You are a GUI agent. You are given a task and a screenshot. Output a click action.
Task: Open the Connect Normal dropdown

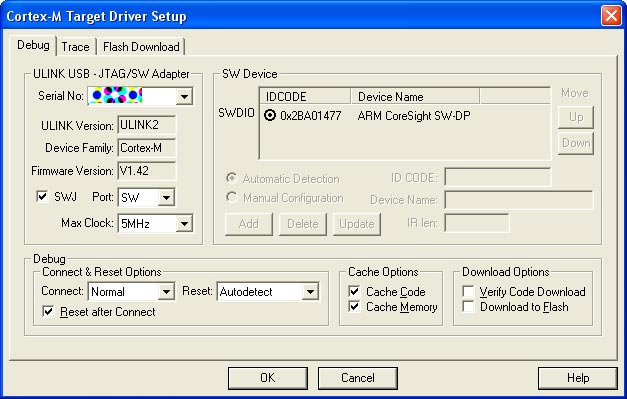point(166,291)
